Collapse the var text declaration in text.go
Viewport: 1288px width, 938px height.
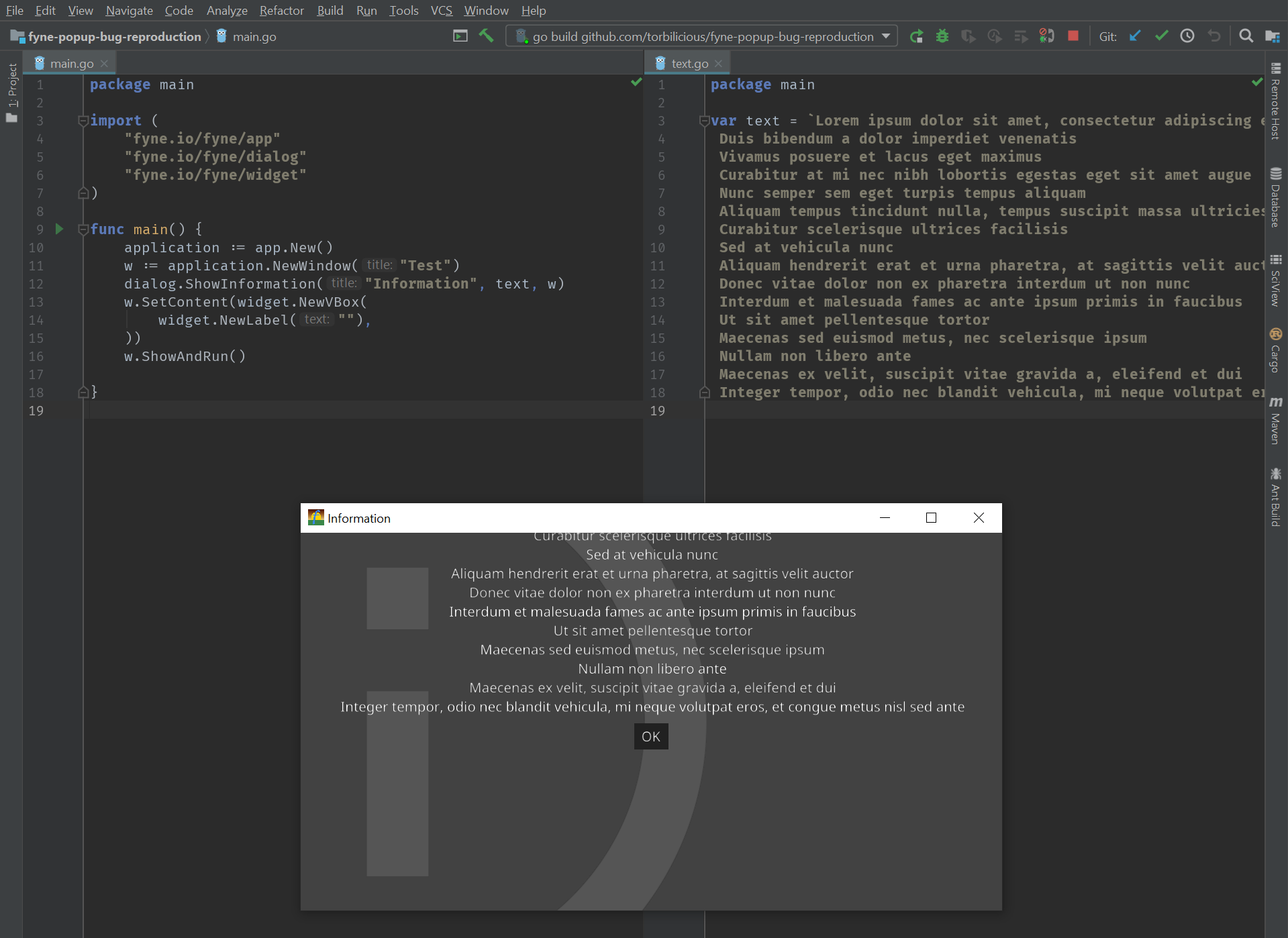tap(704, 121)
